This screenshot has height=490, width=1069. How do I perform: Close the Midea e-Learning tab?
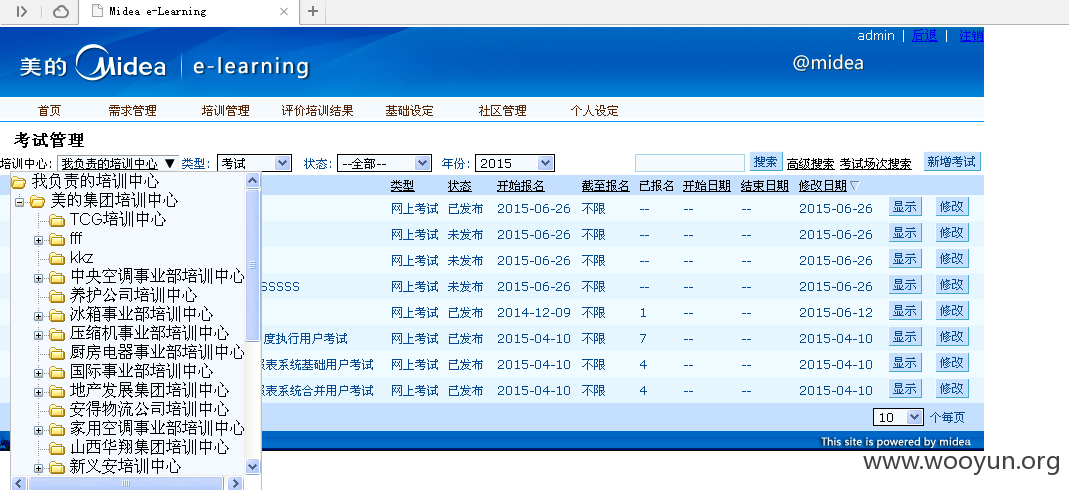(284, 11)
